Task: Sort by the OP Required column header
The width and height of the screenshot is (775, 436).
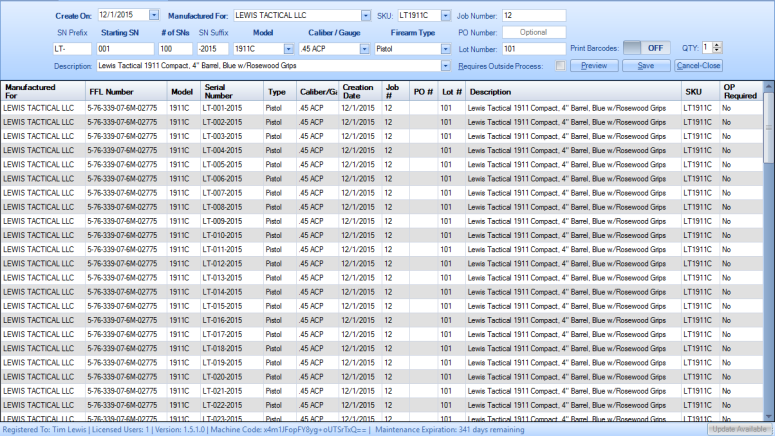Action: click(x=741, y=91)
